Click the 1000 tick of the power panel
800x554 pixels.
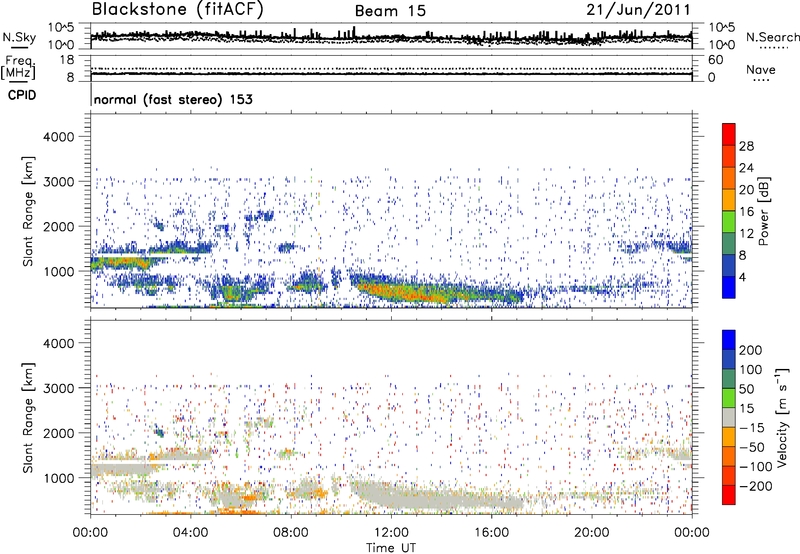(x=58, y=271)
